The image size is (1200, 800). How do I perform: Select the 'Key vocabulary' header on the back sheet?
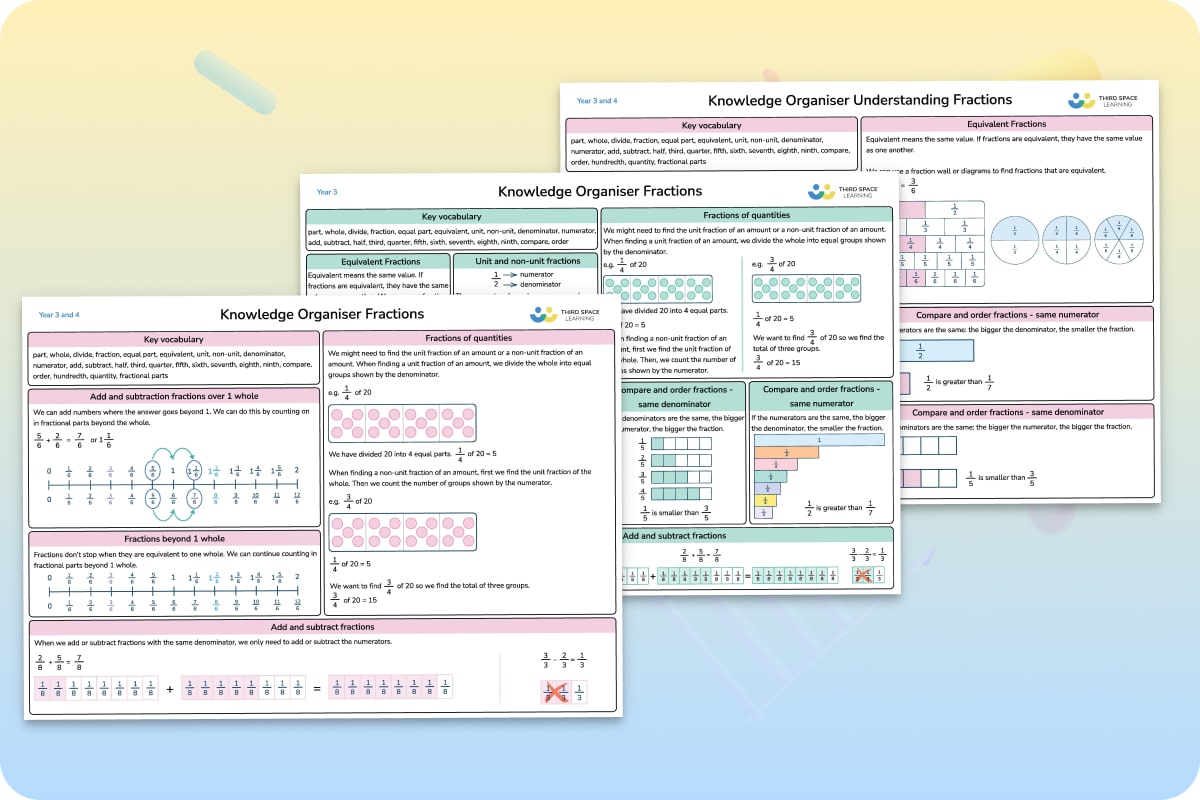coord(712,125)
